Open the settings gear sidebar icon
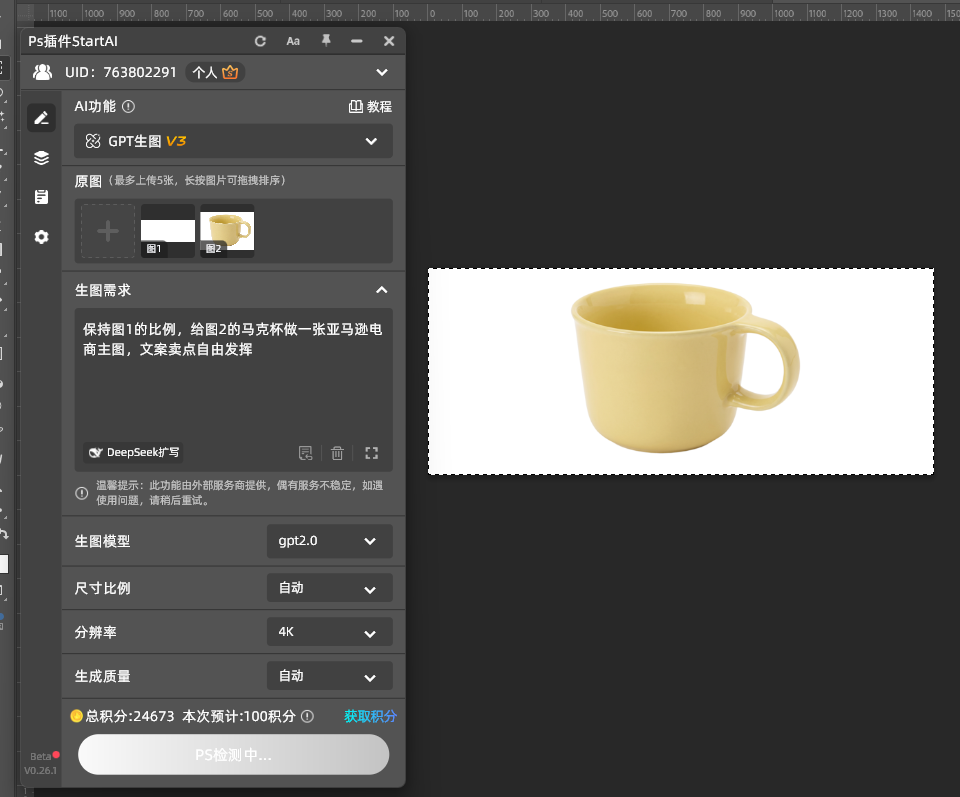Viewport: 960px width, 797px height. tap(42, 237)
